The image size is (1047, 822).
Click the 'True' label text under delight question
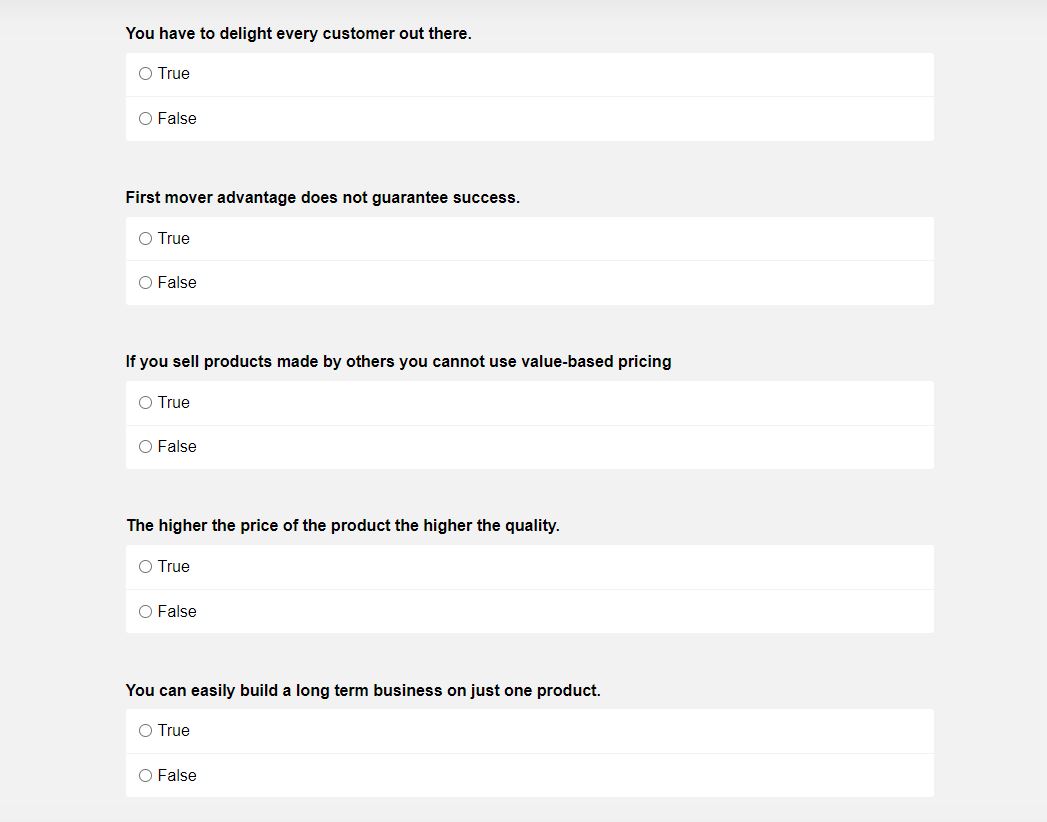point(173,74)
